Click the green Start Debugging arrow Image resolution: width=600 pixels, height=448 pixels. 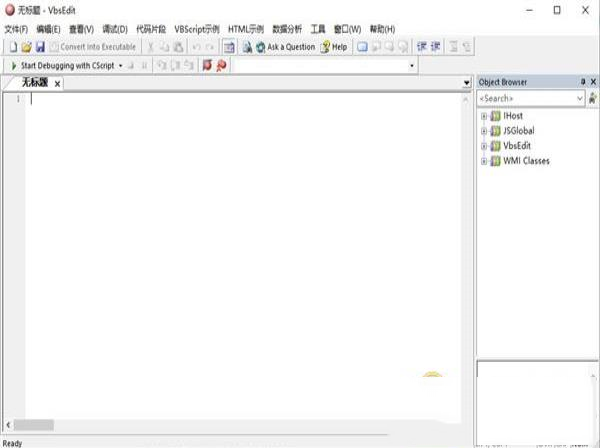click(x=13, y=65)
